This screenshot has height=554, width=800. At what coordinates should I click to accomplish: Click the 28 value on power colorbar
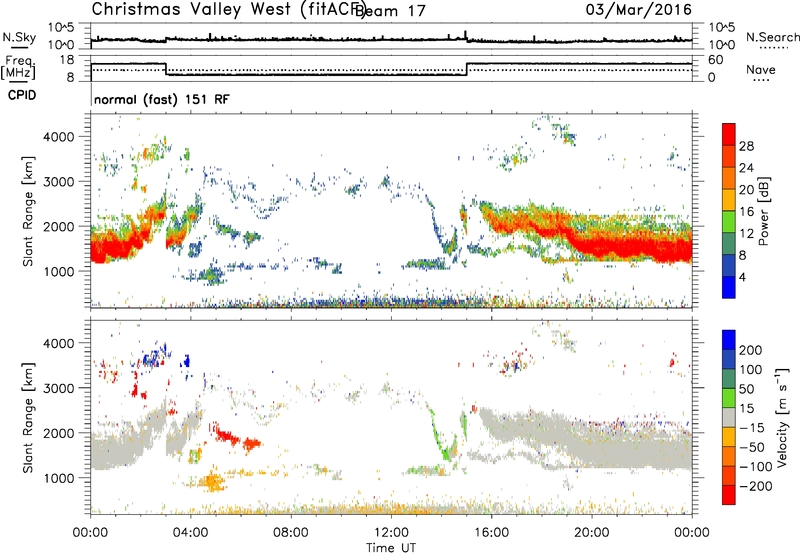[x=746, y=146]
